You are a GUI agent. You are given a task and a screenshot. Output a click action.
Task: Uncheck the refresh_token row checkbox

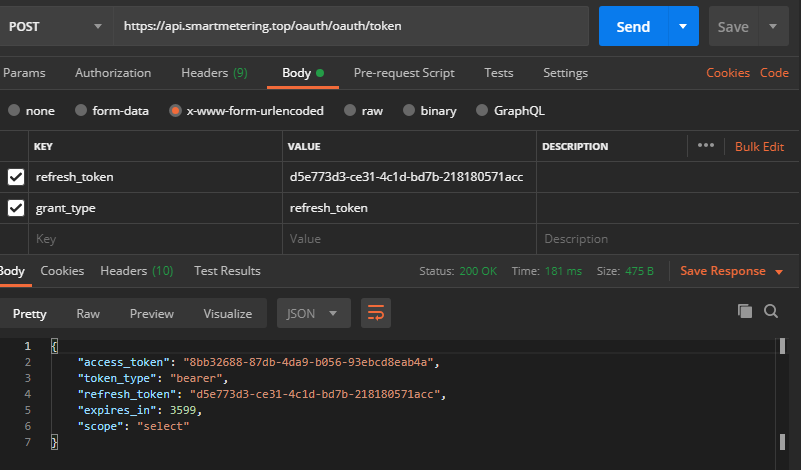(x=16, y=177)
